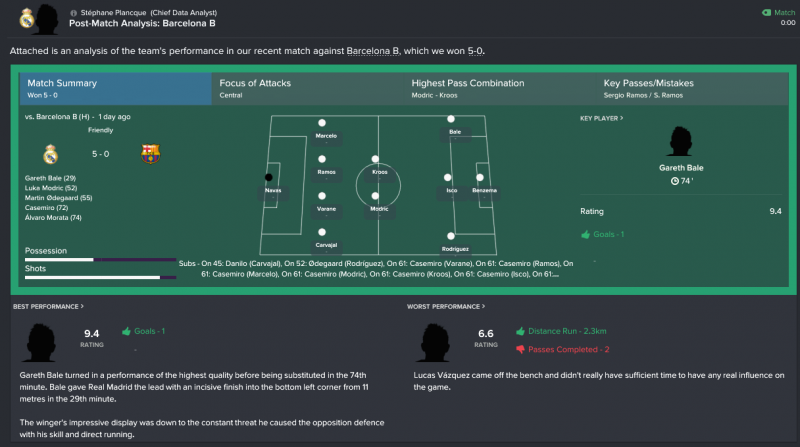The width and height of the screenshot is (800, 447).
Task: Open the Highest Pass Combination tab
Action: point(499,88)
